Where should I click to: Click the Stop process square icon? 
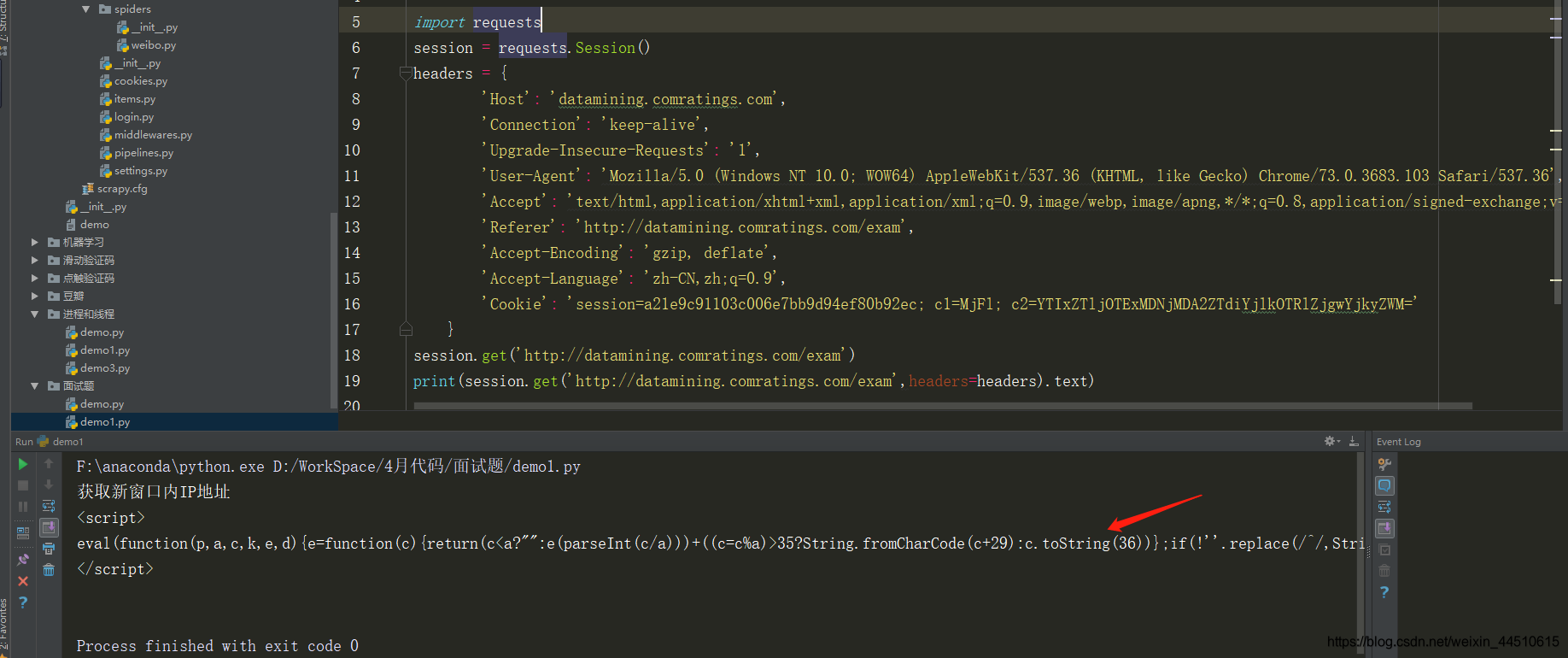coord(23,485)
